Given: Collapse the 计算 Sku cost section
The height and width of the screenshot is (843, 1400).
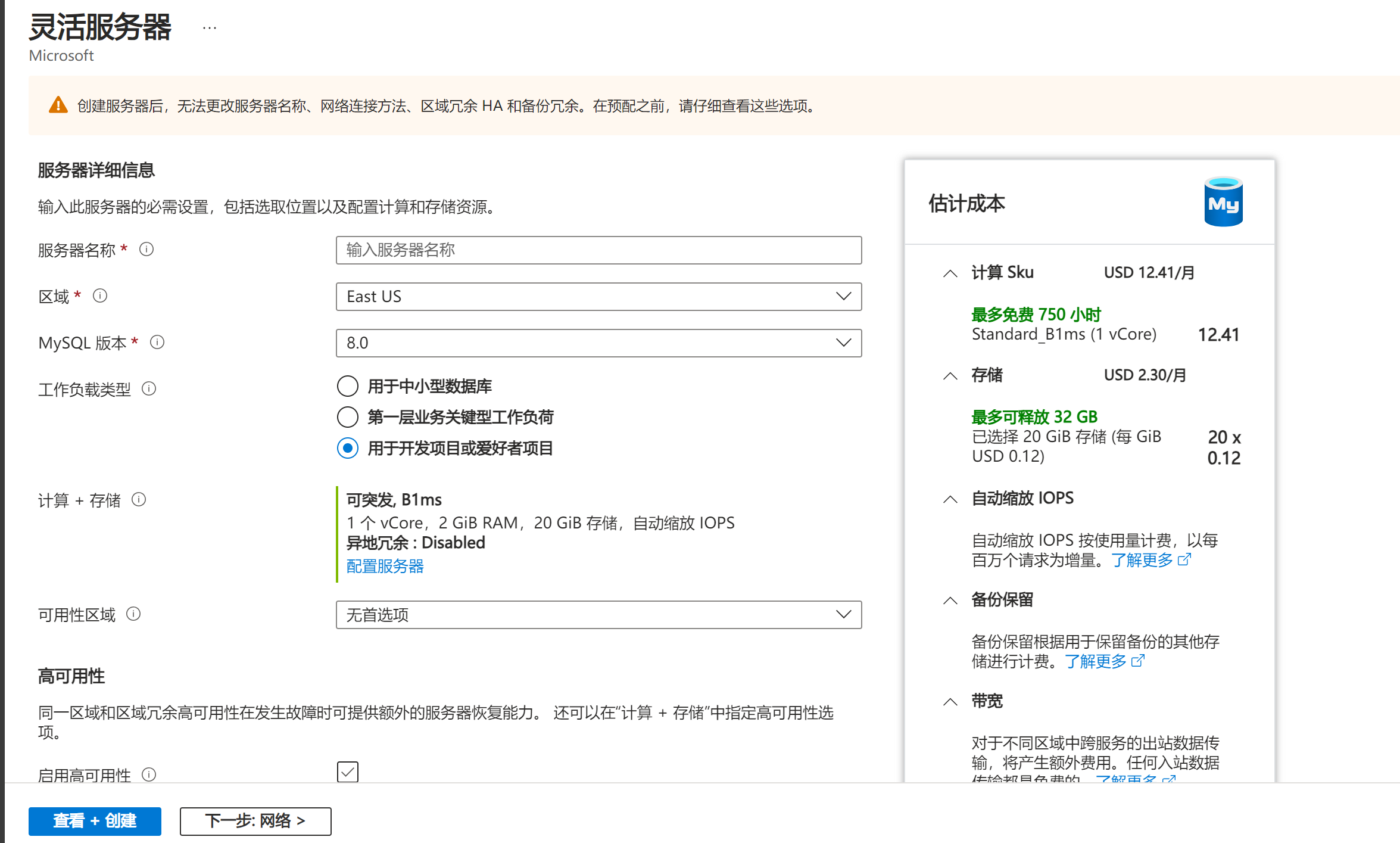Looking at the screenshot, I should [950, 273].
